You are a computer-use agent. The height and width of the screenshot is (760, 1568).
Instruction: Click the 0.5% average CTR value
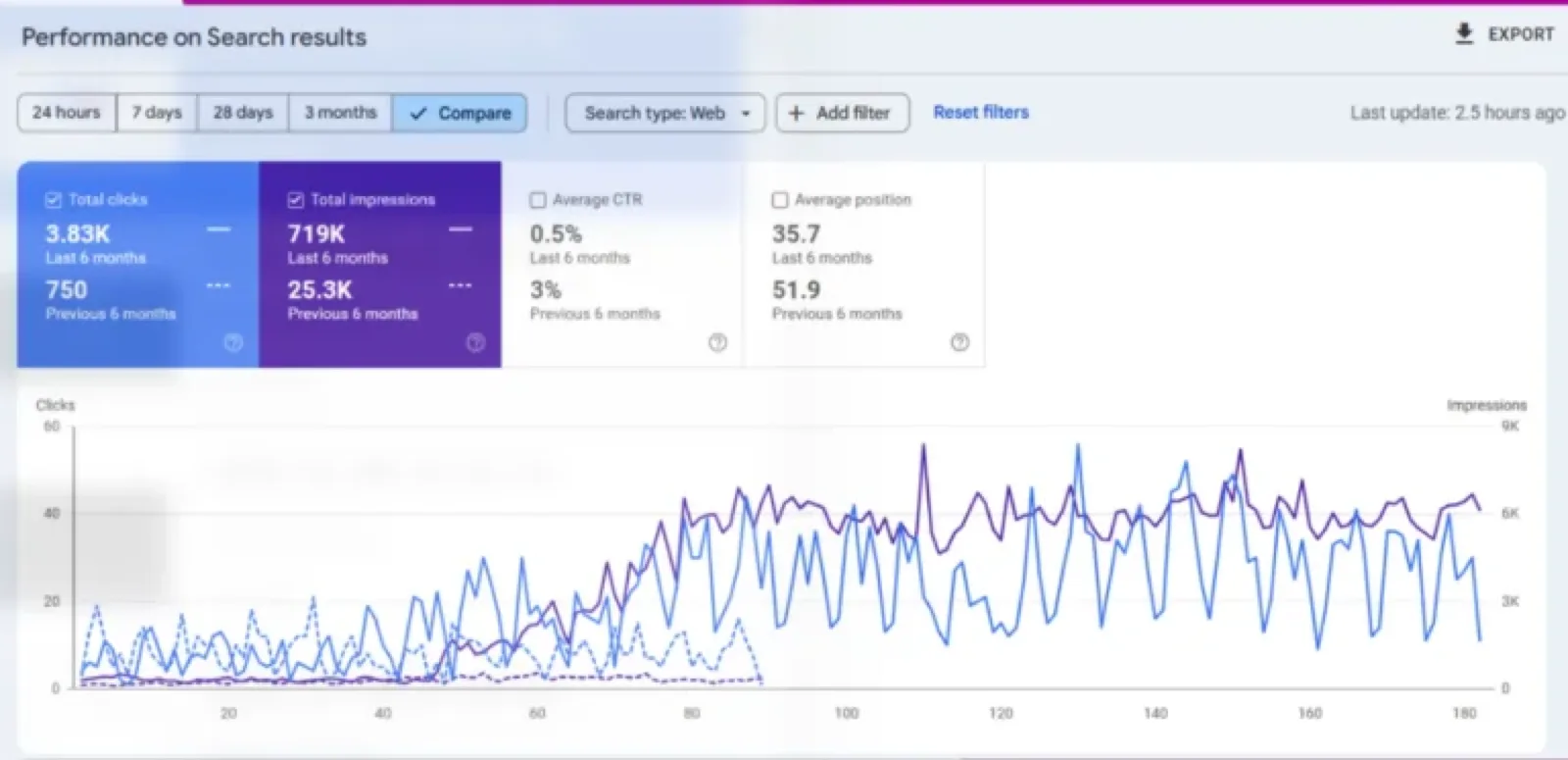[x=556, y=234]
